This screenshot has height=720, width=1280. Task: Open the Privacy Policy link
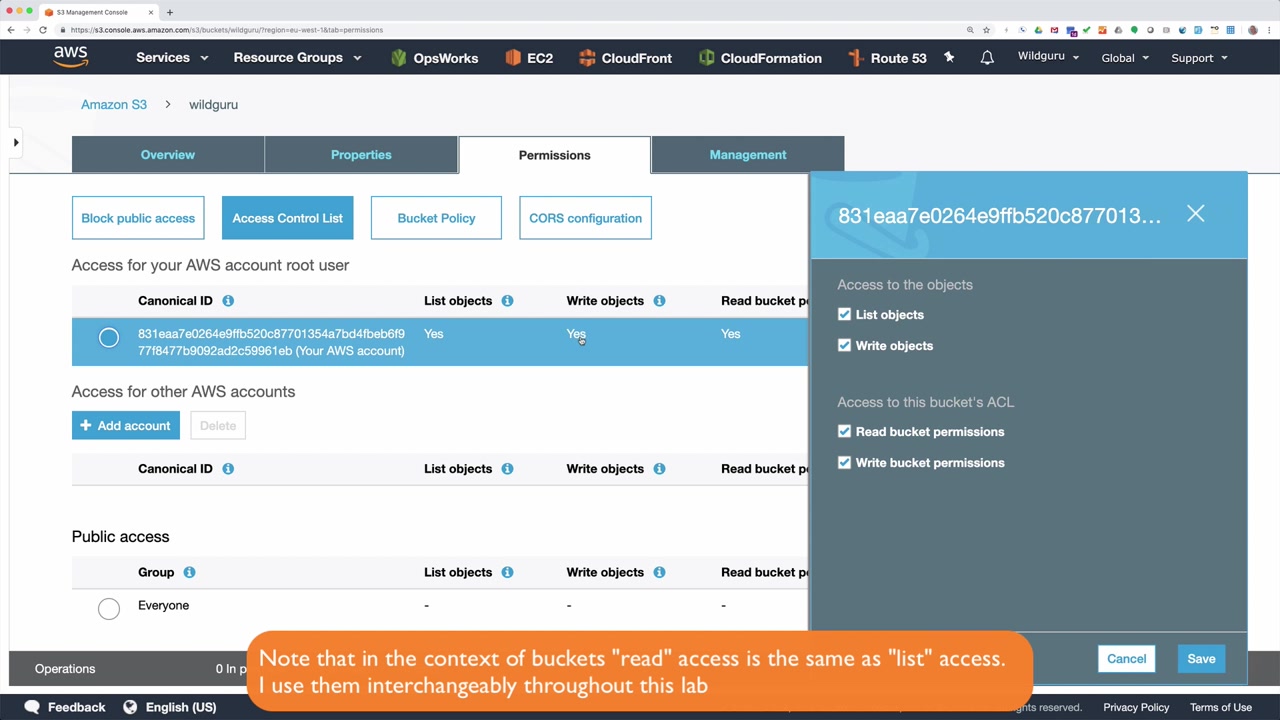[1136, 708]
